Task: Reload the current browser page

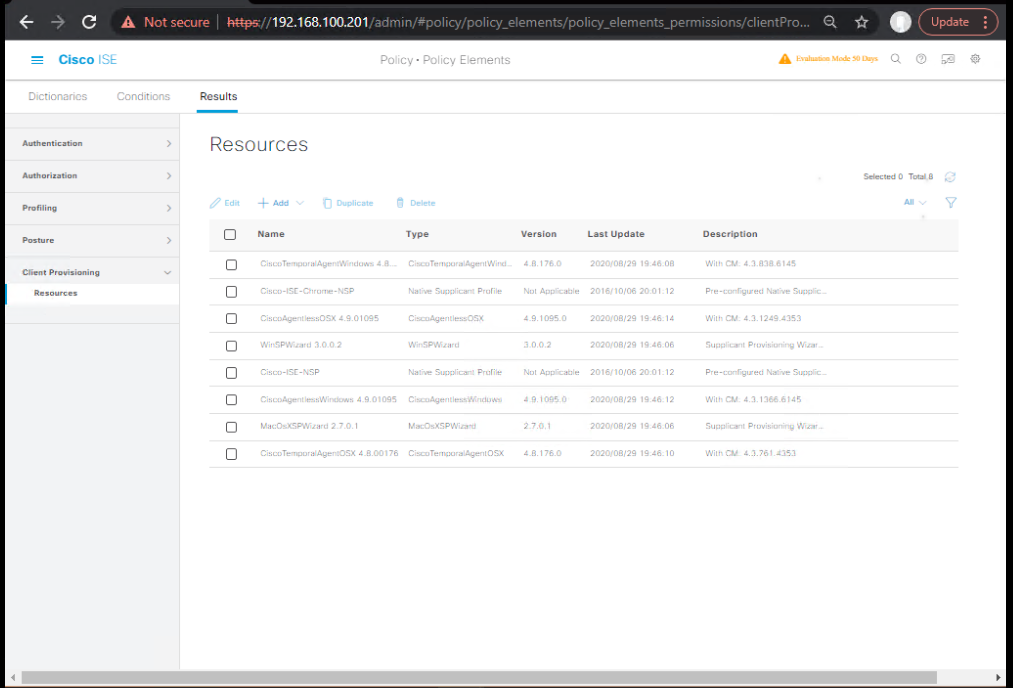Action: (x=89, y=22)
